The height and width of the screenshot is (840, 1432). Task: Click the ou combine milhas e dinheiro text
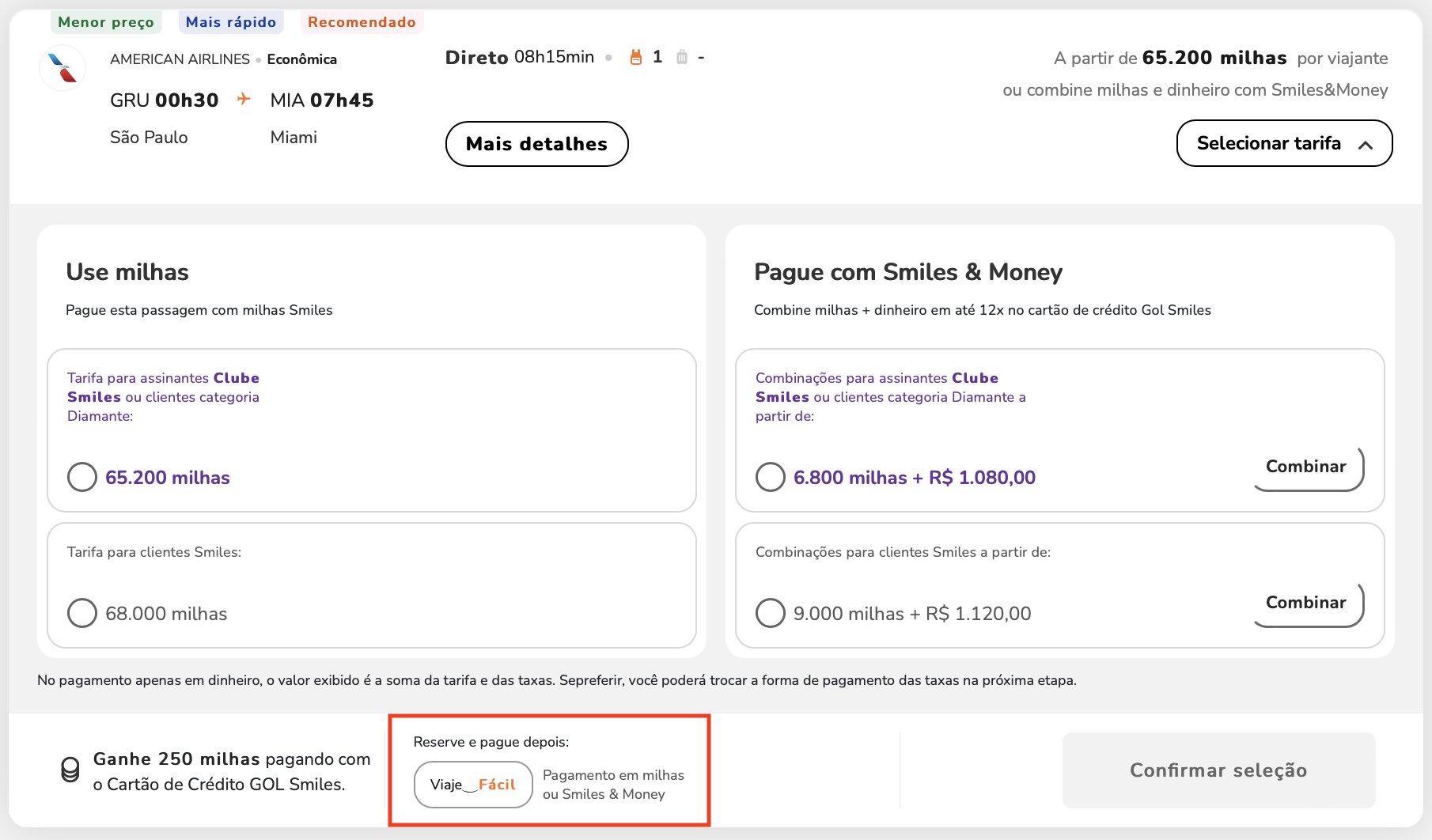click(x=1195, y=90)
